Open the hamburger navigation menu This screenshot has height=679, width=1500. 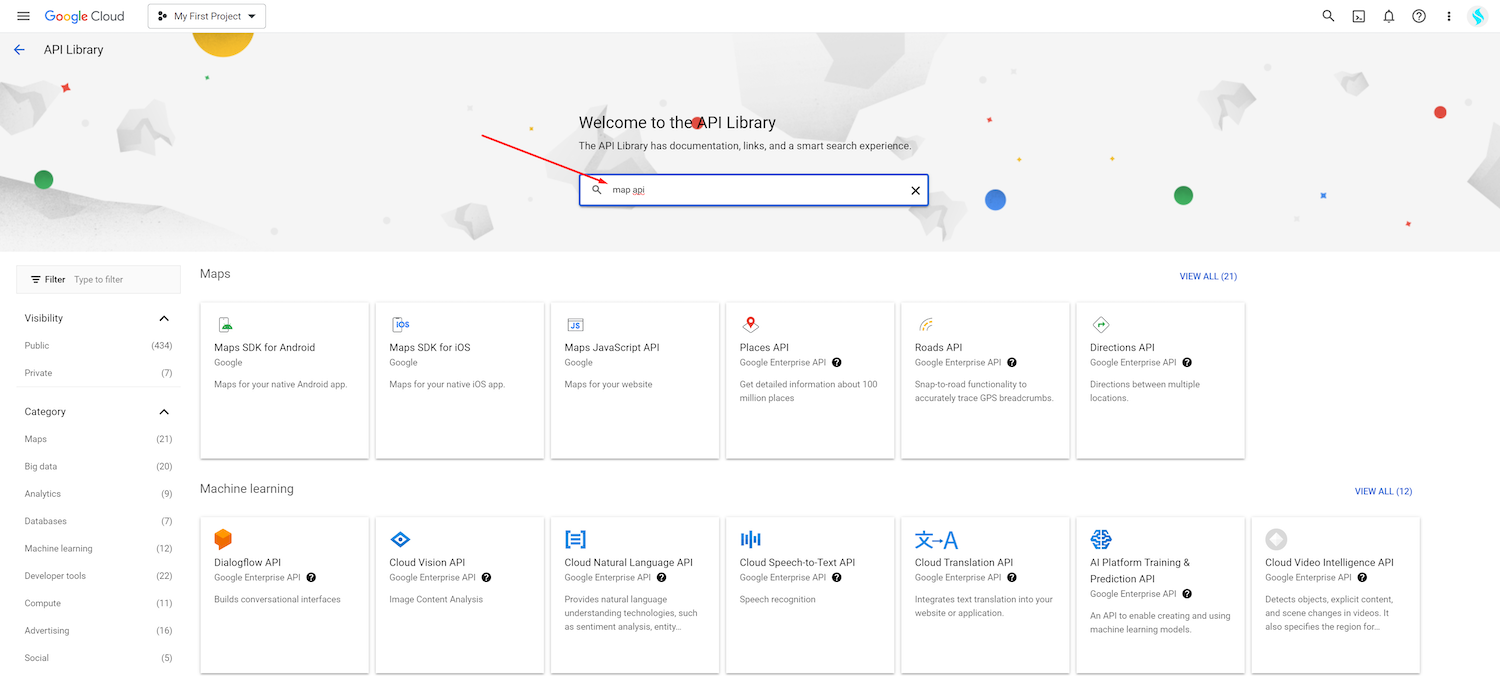click(x=23, y=16)
